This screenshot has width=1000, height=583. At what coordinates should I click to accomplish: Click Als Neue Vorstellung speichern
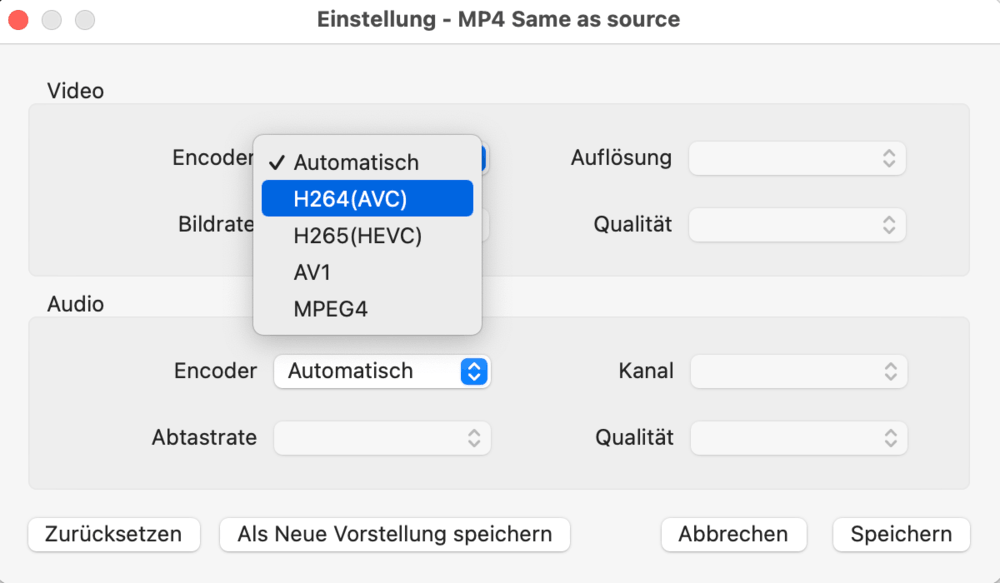(x=394, y=534)
